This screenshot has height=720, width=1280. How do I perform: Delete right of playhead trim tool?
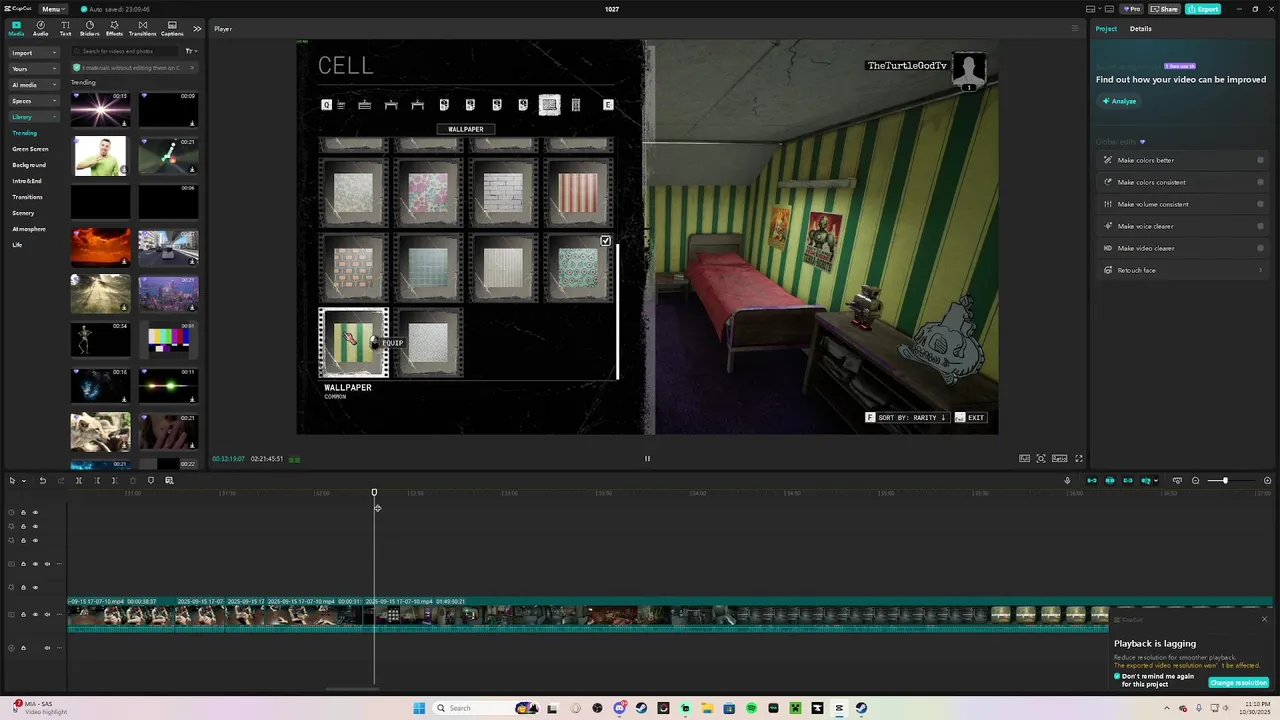click(114, 481)
